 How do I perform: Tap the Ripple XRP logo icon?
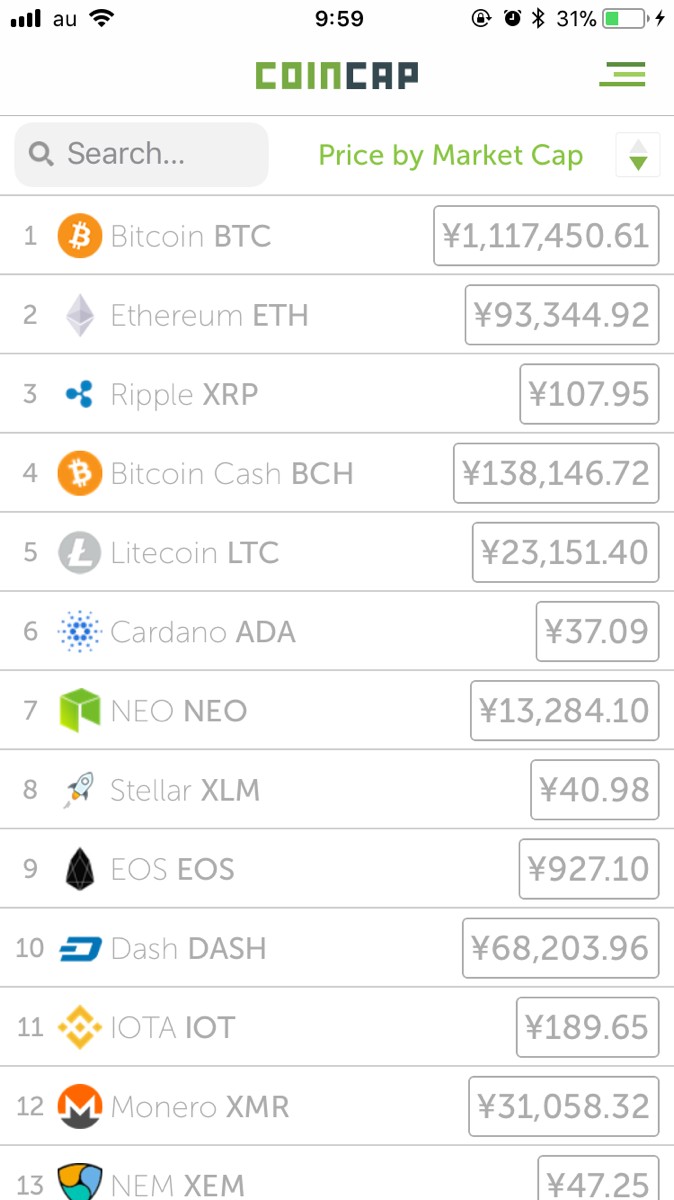80,395
